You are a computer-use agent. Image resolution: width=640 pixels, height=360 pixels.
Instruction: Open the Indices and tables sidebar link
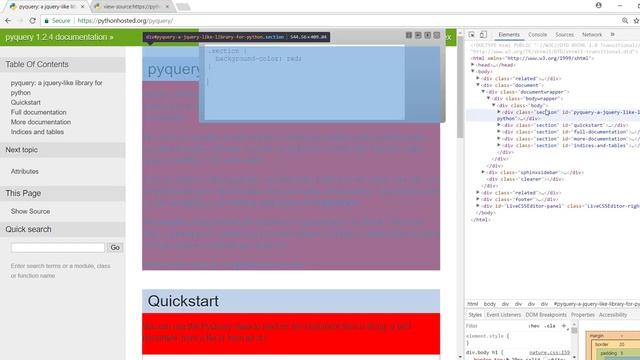tap(37, 132)
